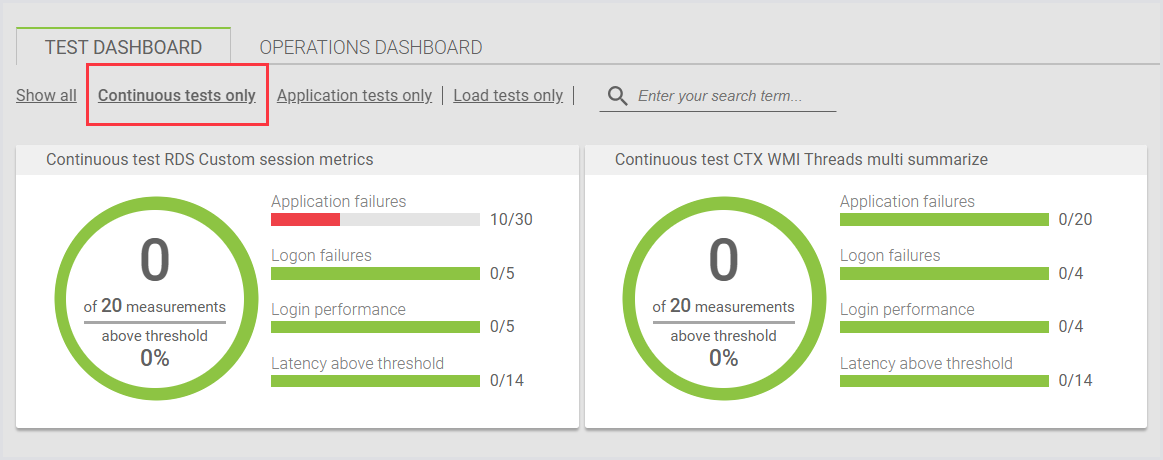Click Logon failures bar in RDS card
This screenshot has width=1163, height=460.
click(376, 273)
